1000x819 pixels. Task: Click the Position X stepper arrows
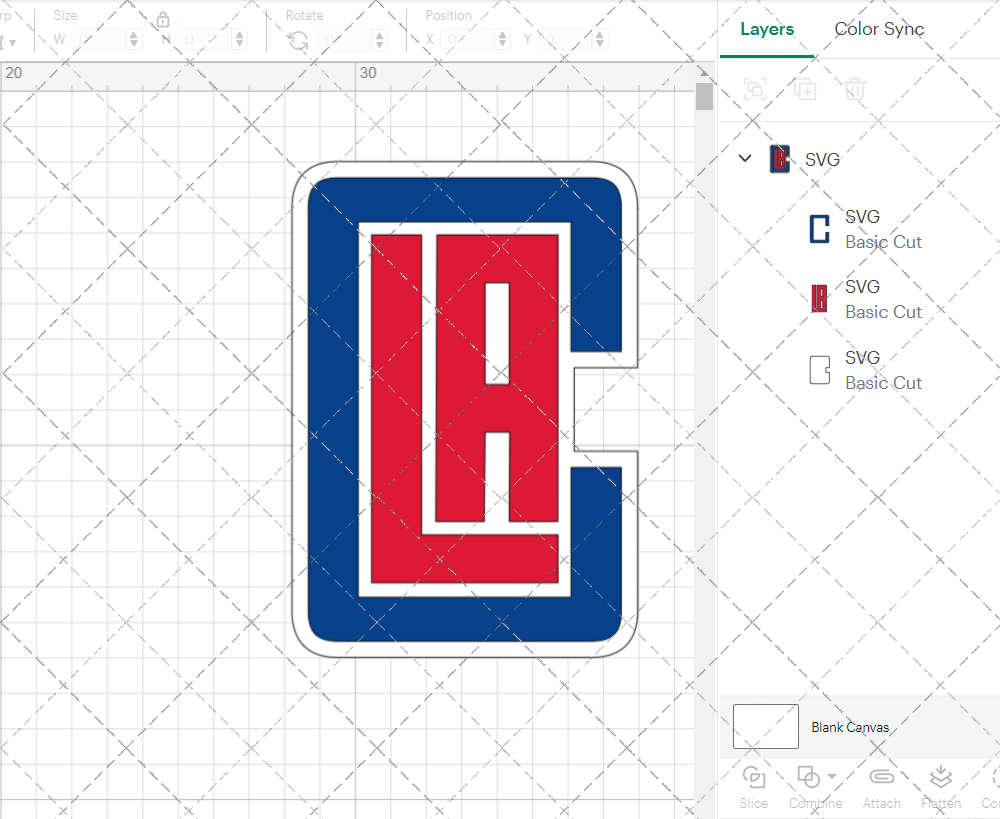[x=503, y=40]
